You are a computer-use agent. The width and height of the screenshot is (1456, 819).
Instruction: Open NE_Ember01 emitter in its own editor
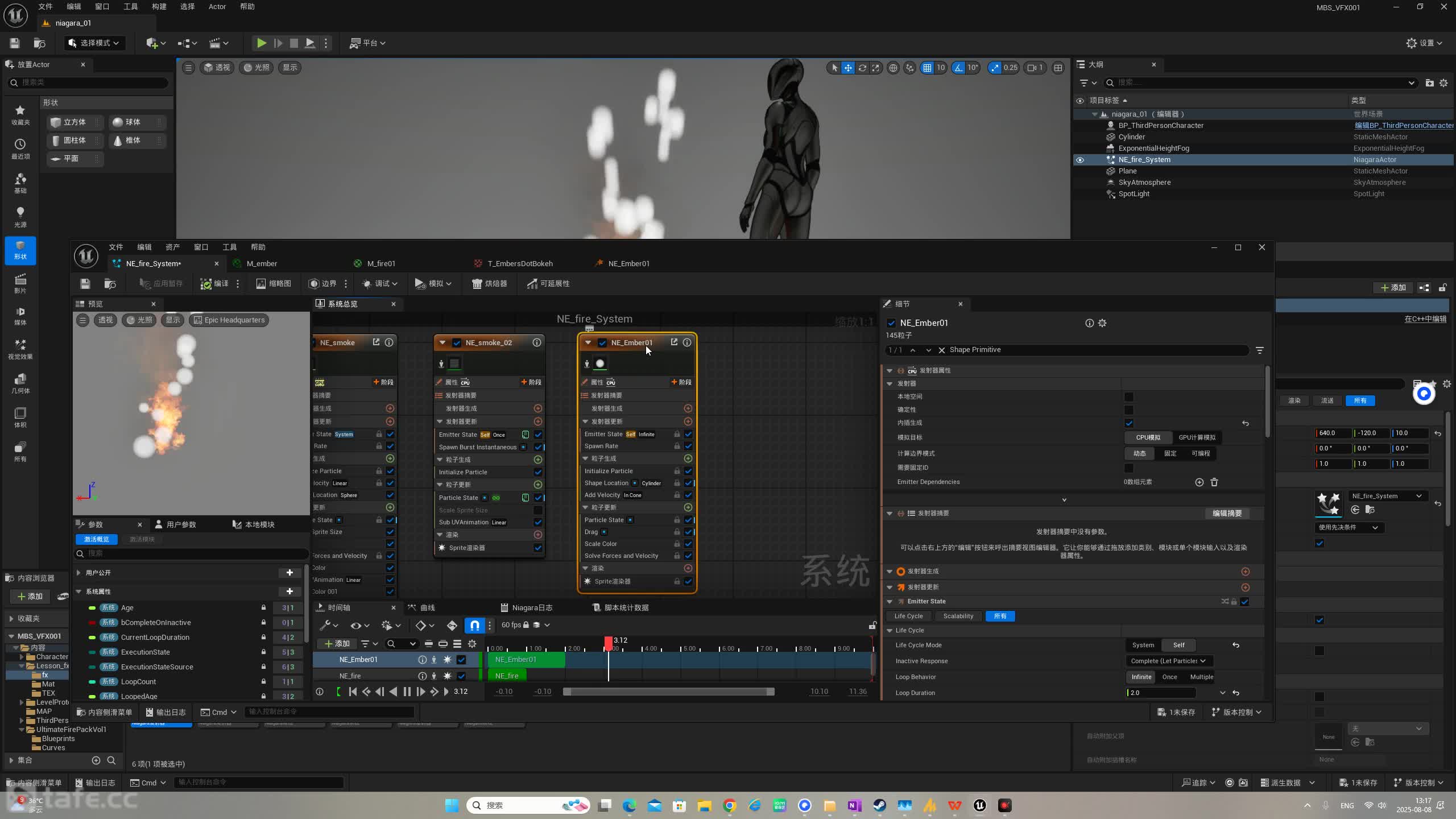click(x=674, y=342)
